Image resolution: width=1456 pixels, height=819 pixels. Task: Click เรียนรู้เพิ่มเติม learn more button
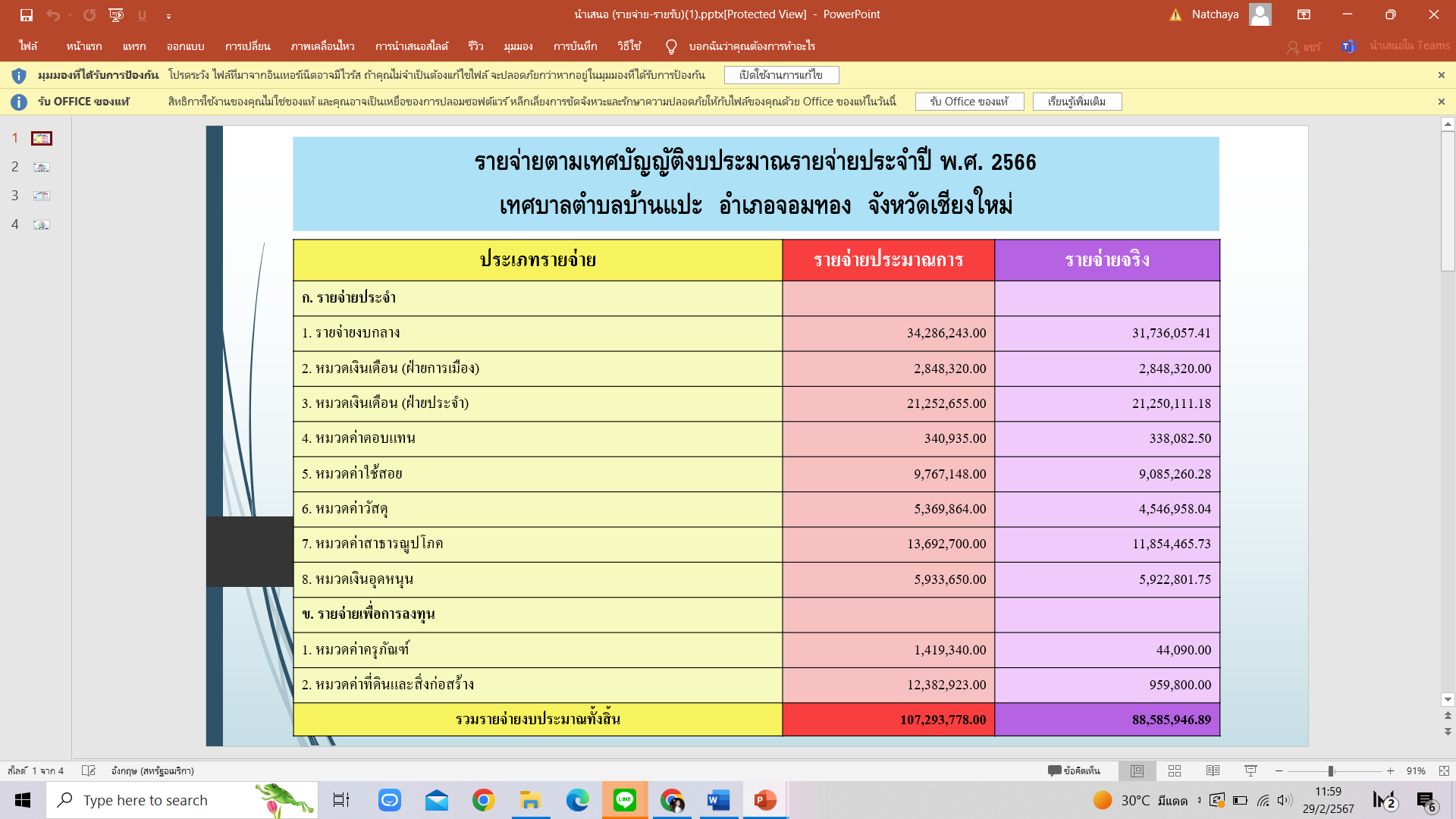(x=1077, y=102)
